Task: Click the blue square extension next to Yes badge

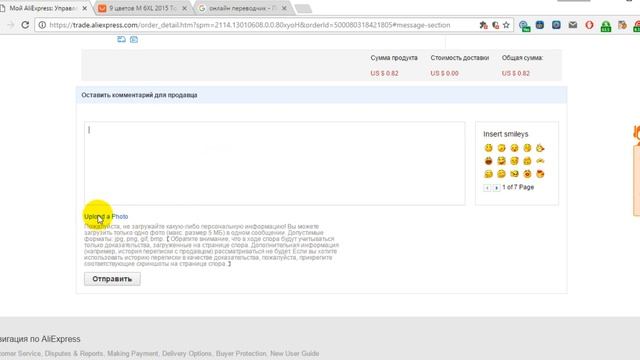Action: [540, 25]
